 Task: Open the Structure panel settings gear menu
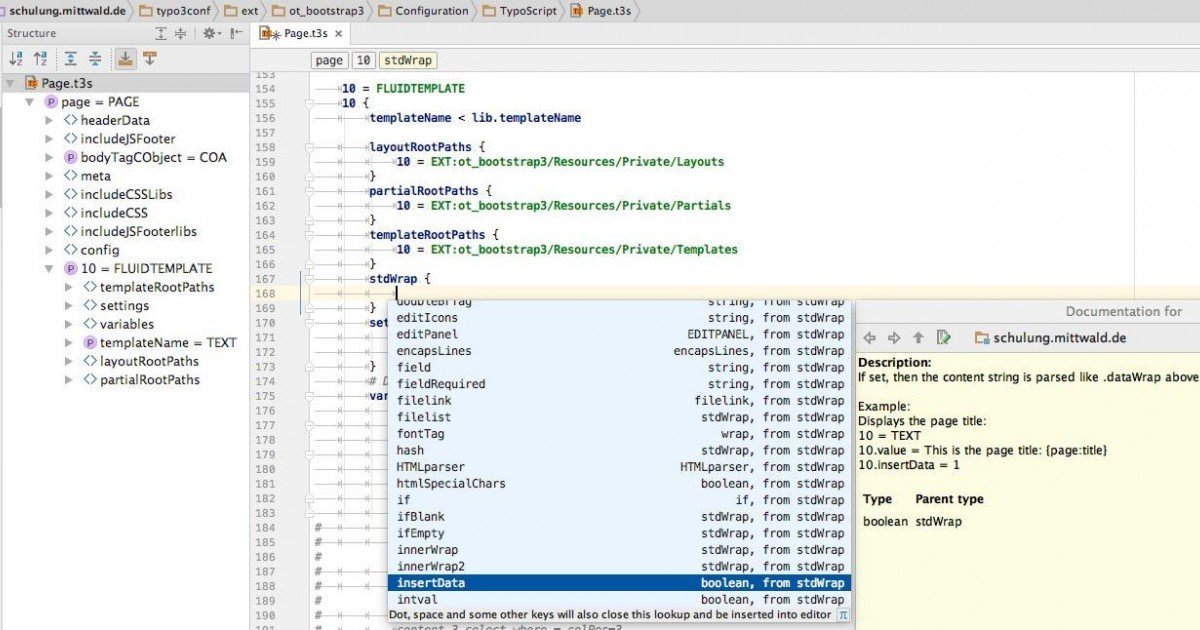click(209, 33)
